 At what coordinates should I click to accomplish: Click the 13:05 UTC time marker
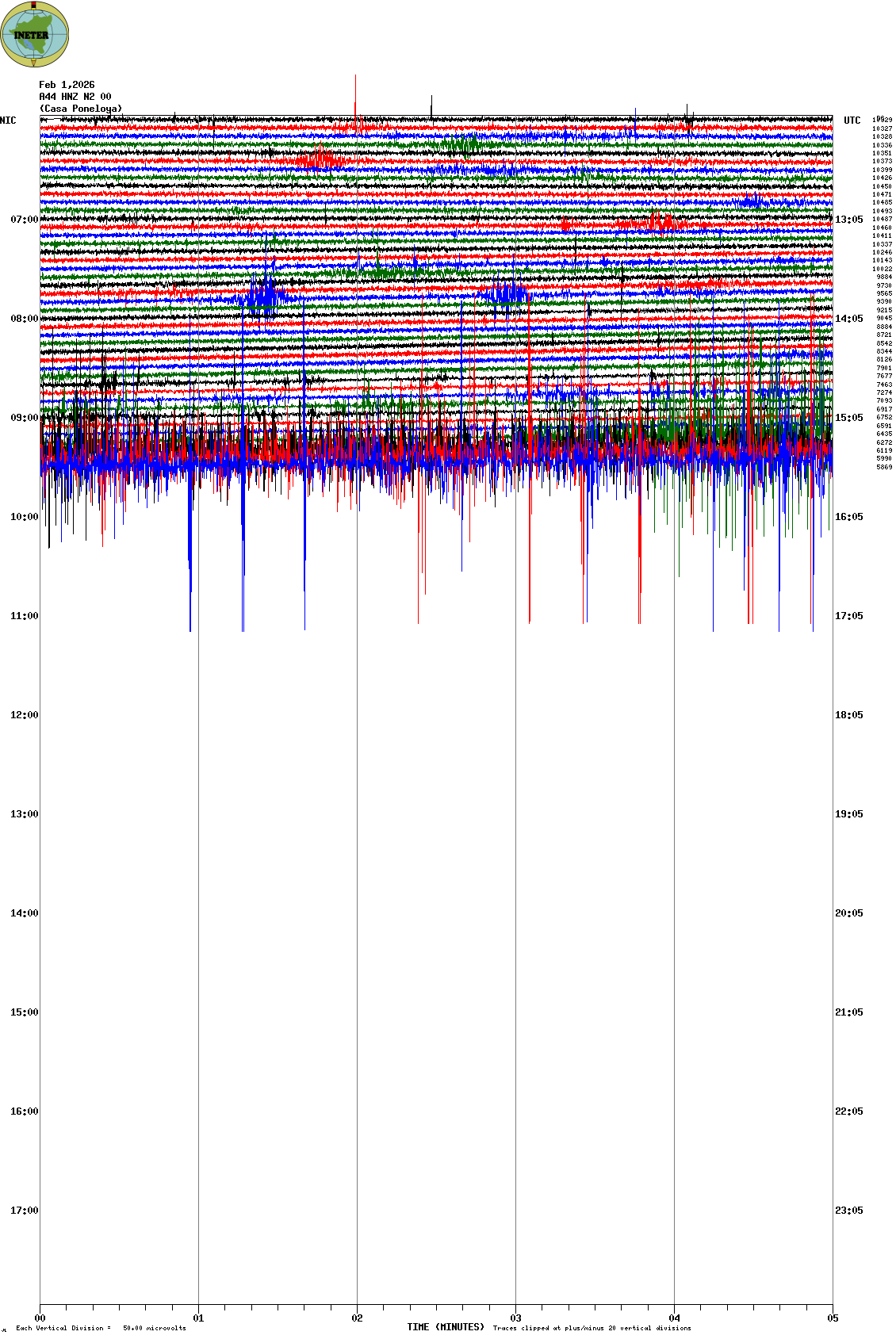click(x=848, y=220)
